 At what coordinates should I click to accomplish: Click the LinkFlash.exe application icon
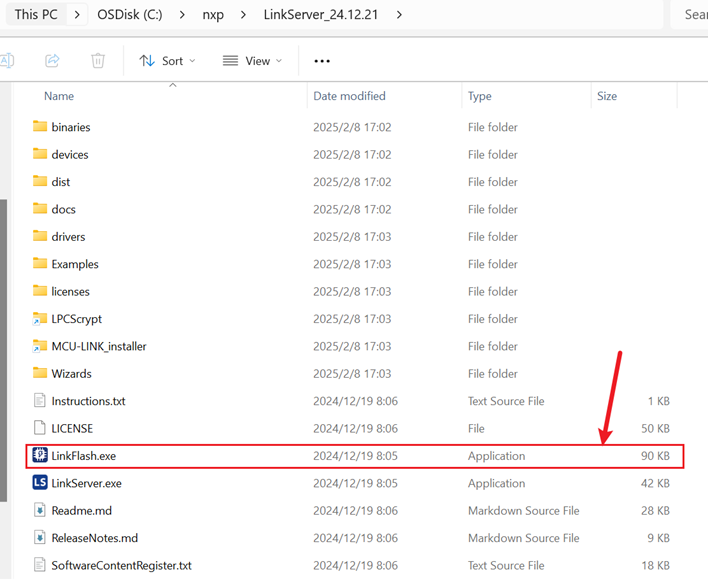(40, 456)
